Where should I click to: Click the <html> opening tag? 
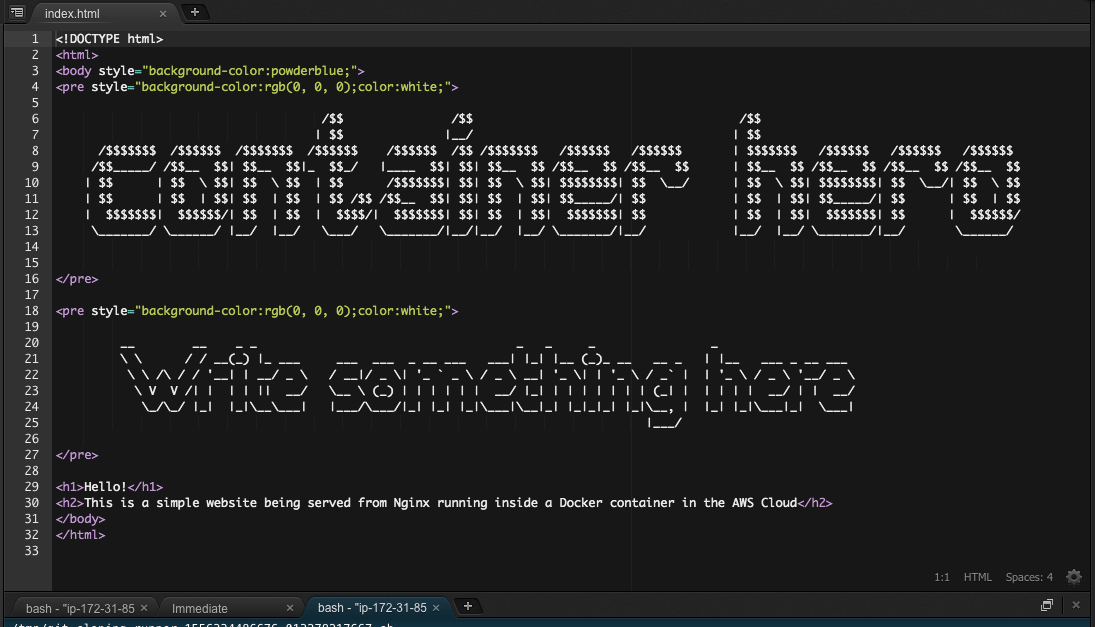point(77,54)
